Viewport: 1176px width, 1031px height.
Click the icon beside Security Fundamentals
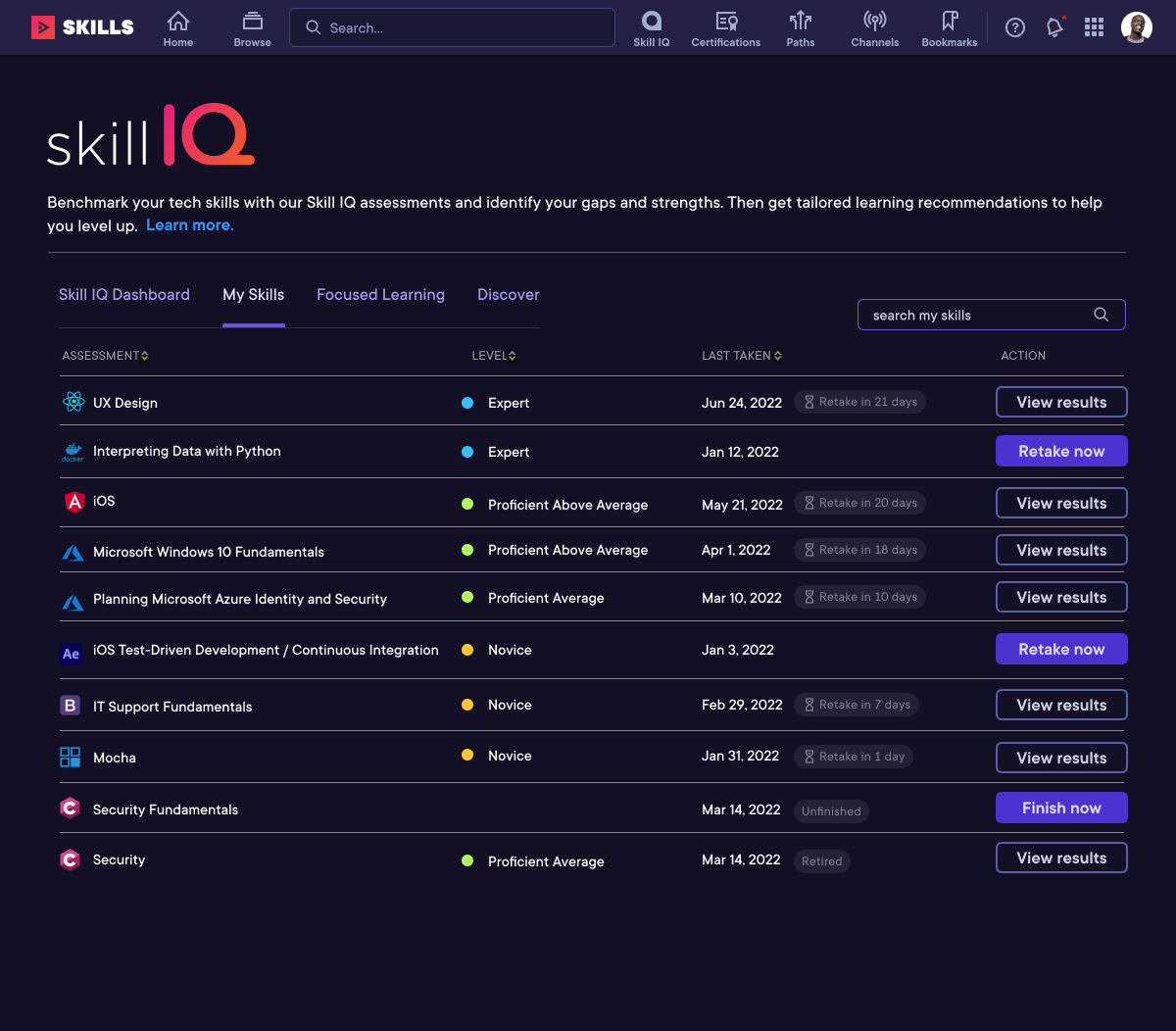[70, 809]
